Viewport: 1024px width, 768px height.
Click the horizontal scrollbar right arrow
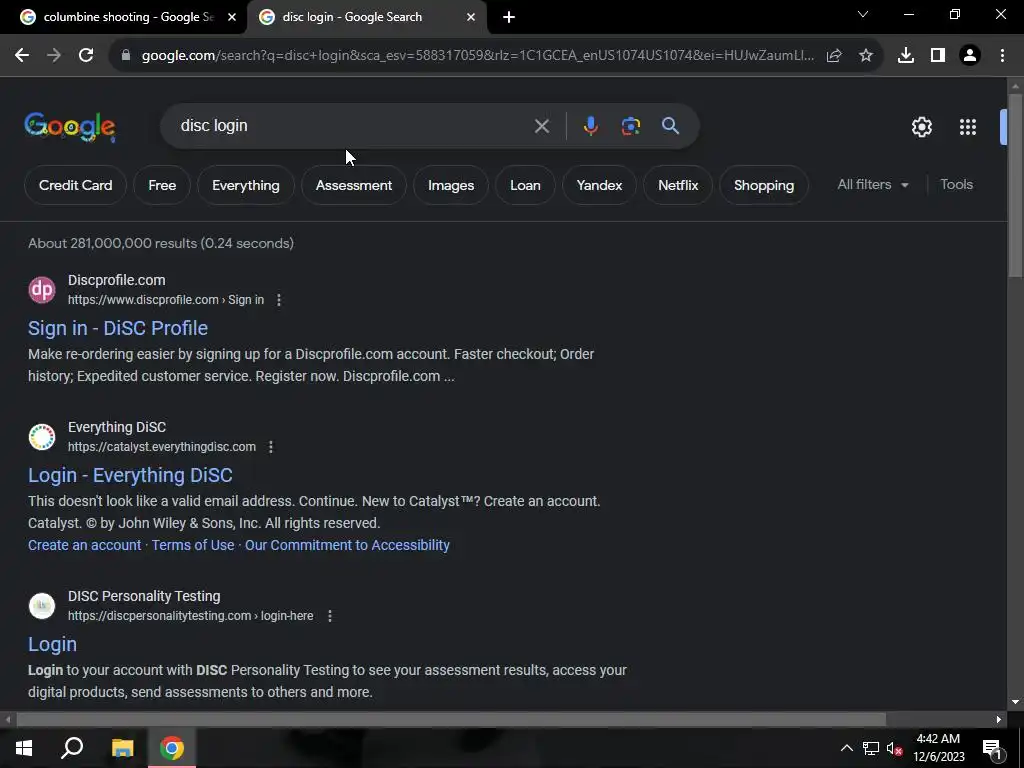999,719
